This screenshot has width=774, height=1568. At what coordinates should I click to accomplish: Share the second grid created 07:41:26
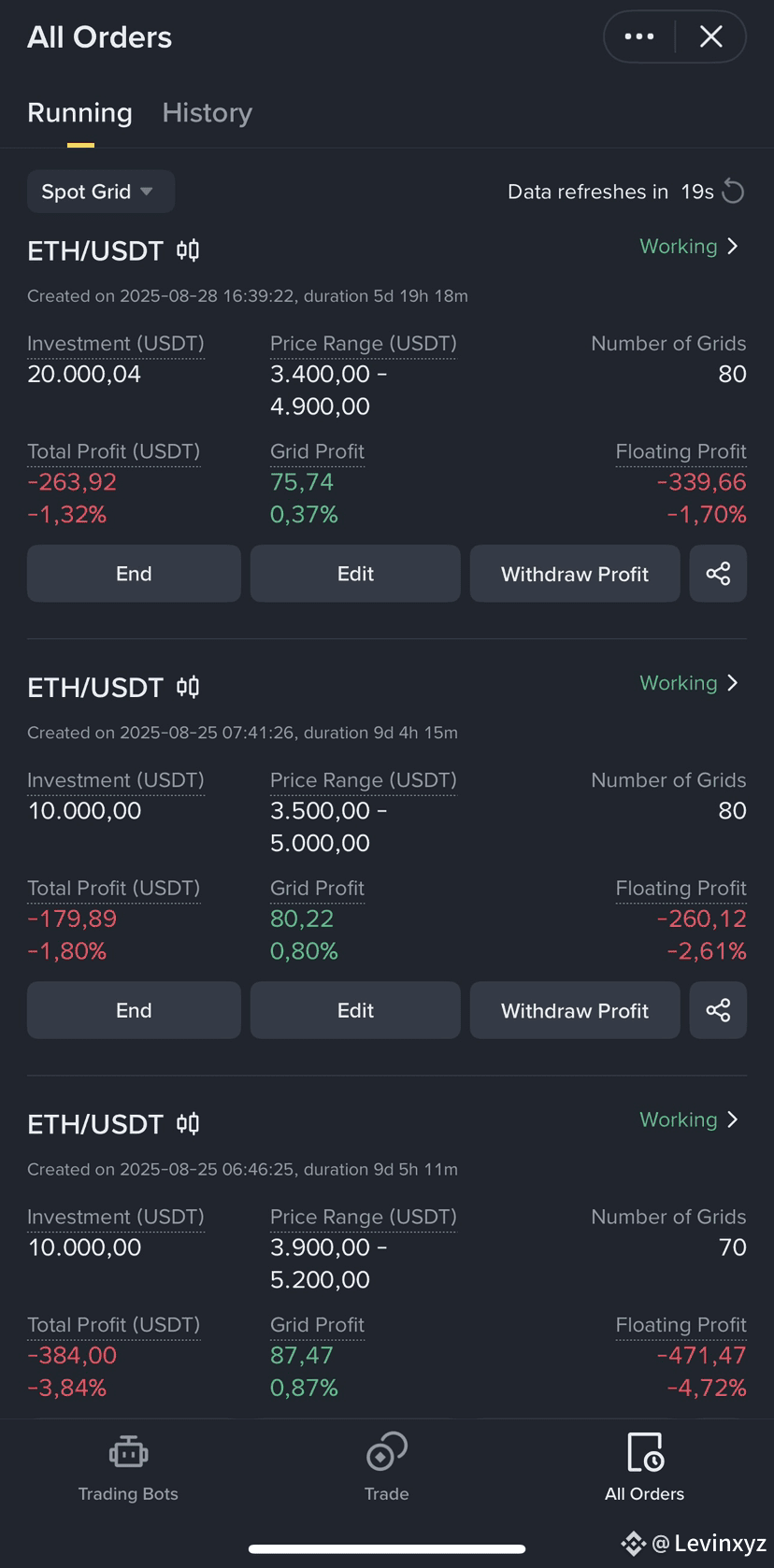718,1010
